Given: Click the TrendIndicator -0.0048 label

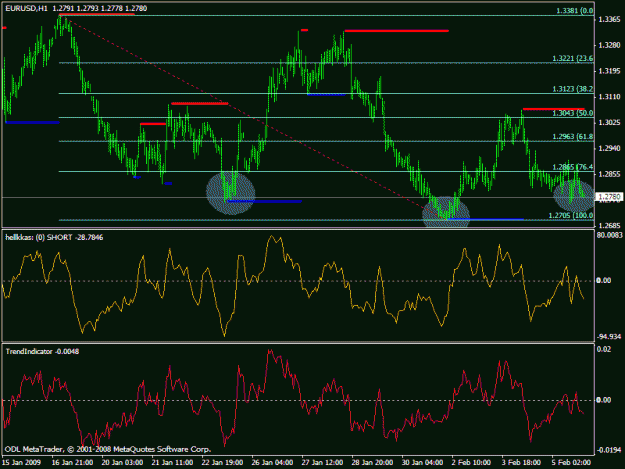Looking at the screenshot, I should tap(42, 351).
